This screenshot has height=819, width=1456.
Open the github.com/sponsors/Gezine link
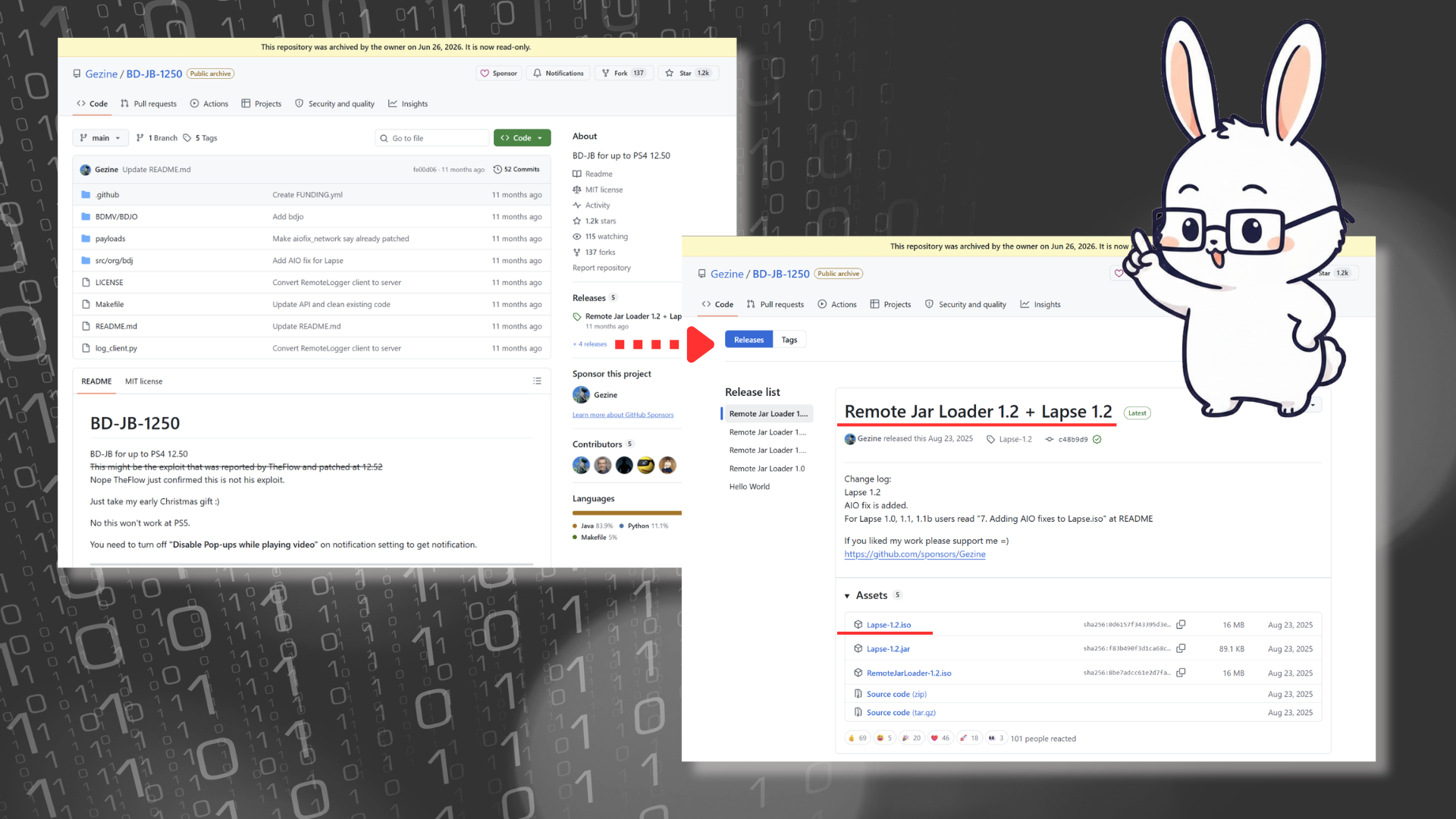click(915, 554)
